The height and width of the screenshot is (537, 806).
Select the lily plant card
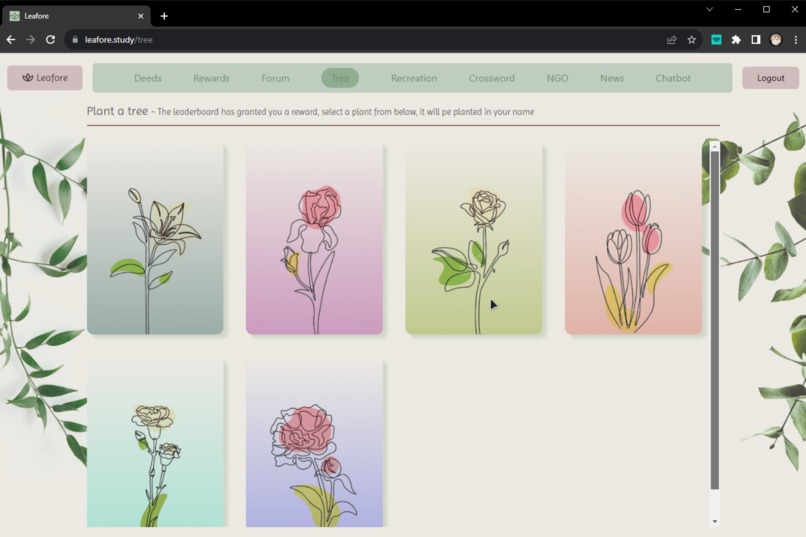155,239
